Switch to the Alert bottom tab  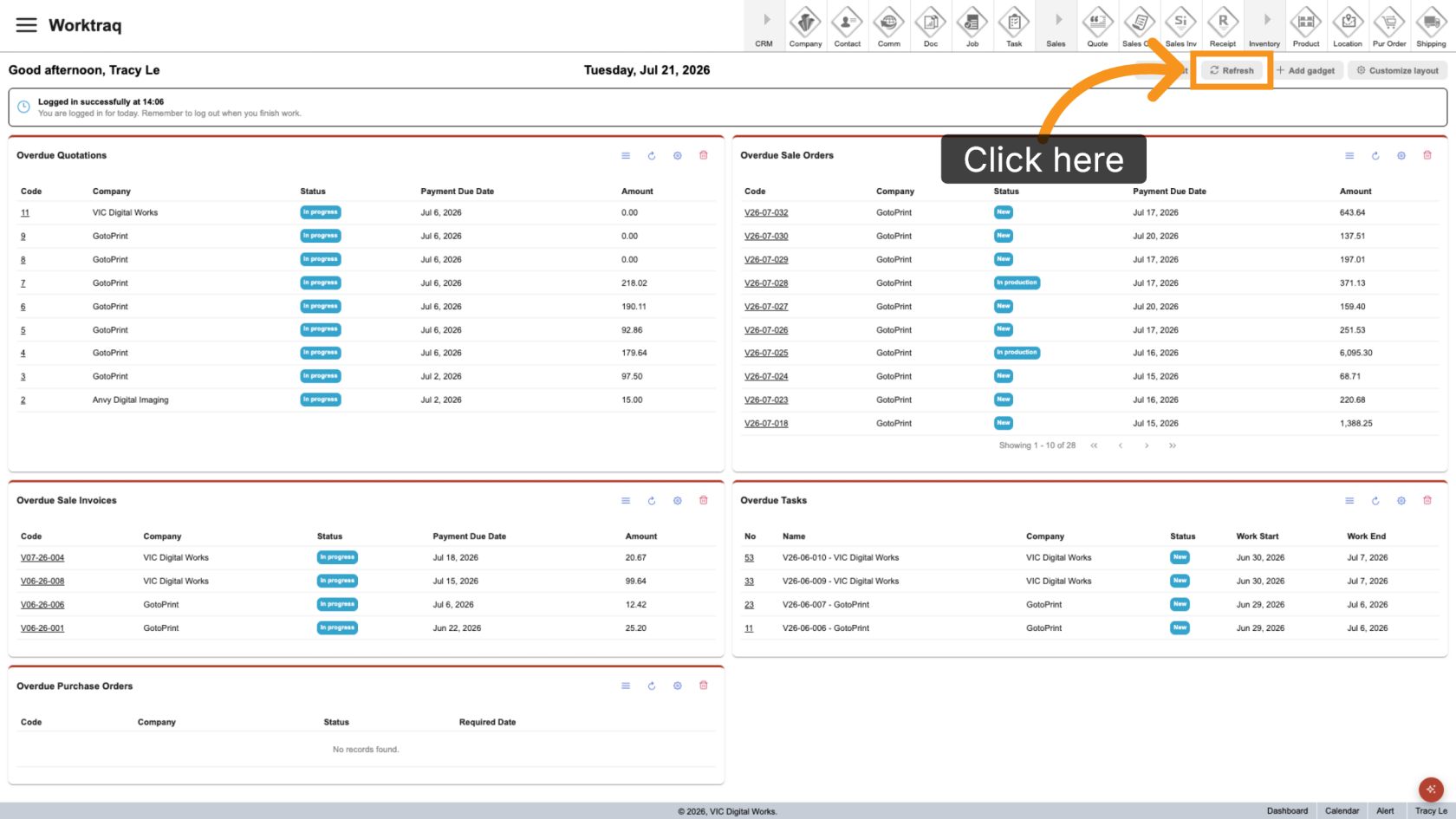click(1386, 811)
